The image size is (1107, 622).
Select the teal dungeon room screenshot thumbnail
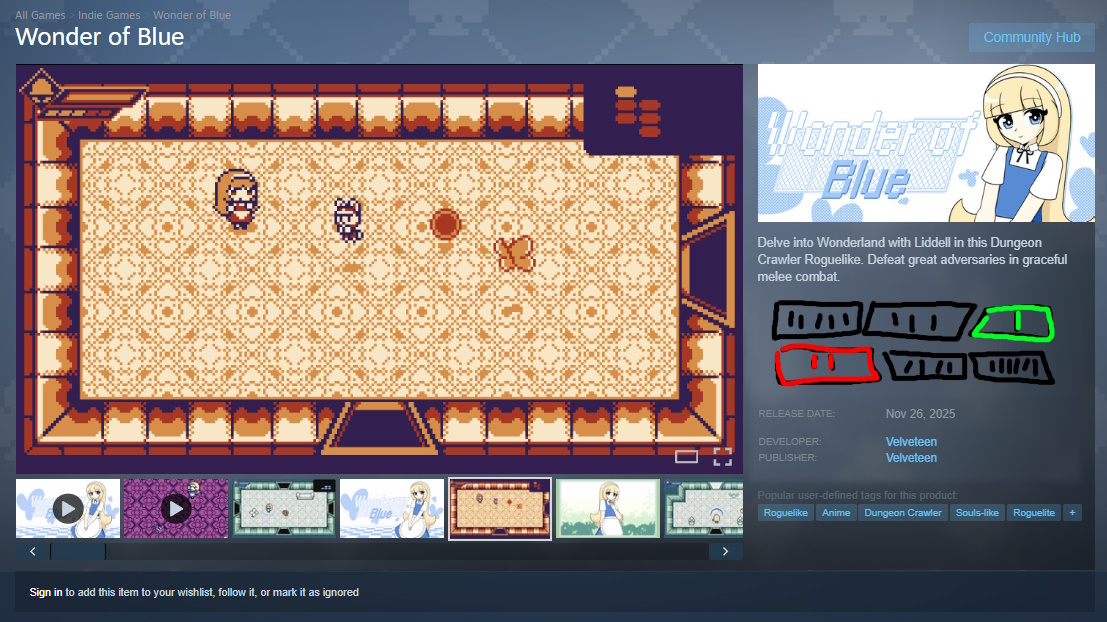284,508
